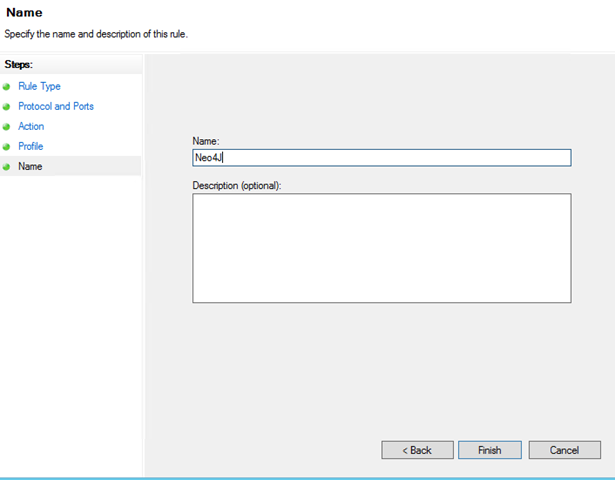This screenshot has width=615, height=480.
Task: Select the Name step in the sidebar
Action: (30, 167)
